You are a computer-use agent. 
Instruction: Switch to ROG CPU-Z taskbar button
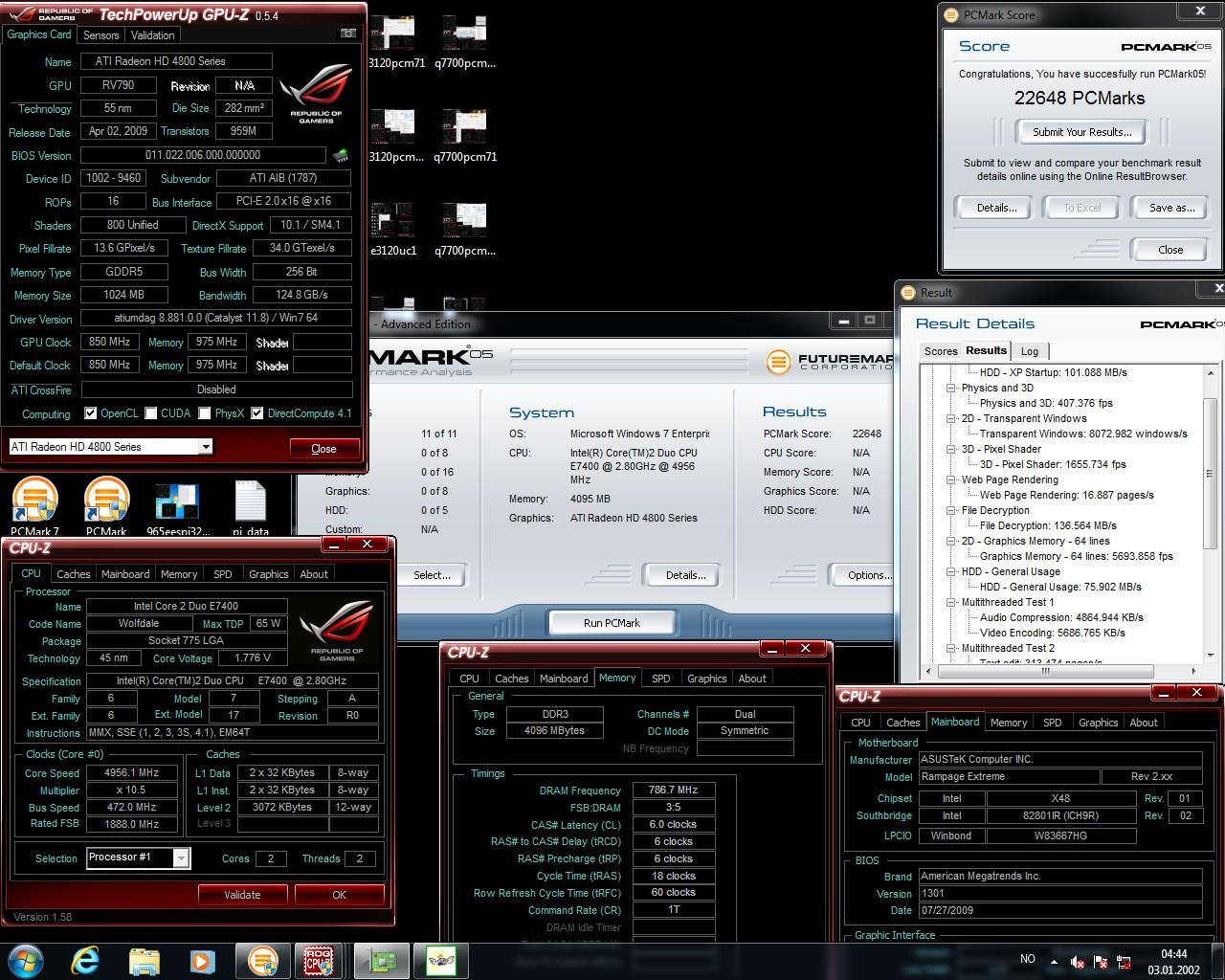pos(319,960)
